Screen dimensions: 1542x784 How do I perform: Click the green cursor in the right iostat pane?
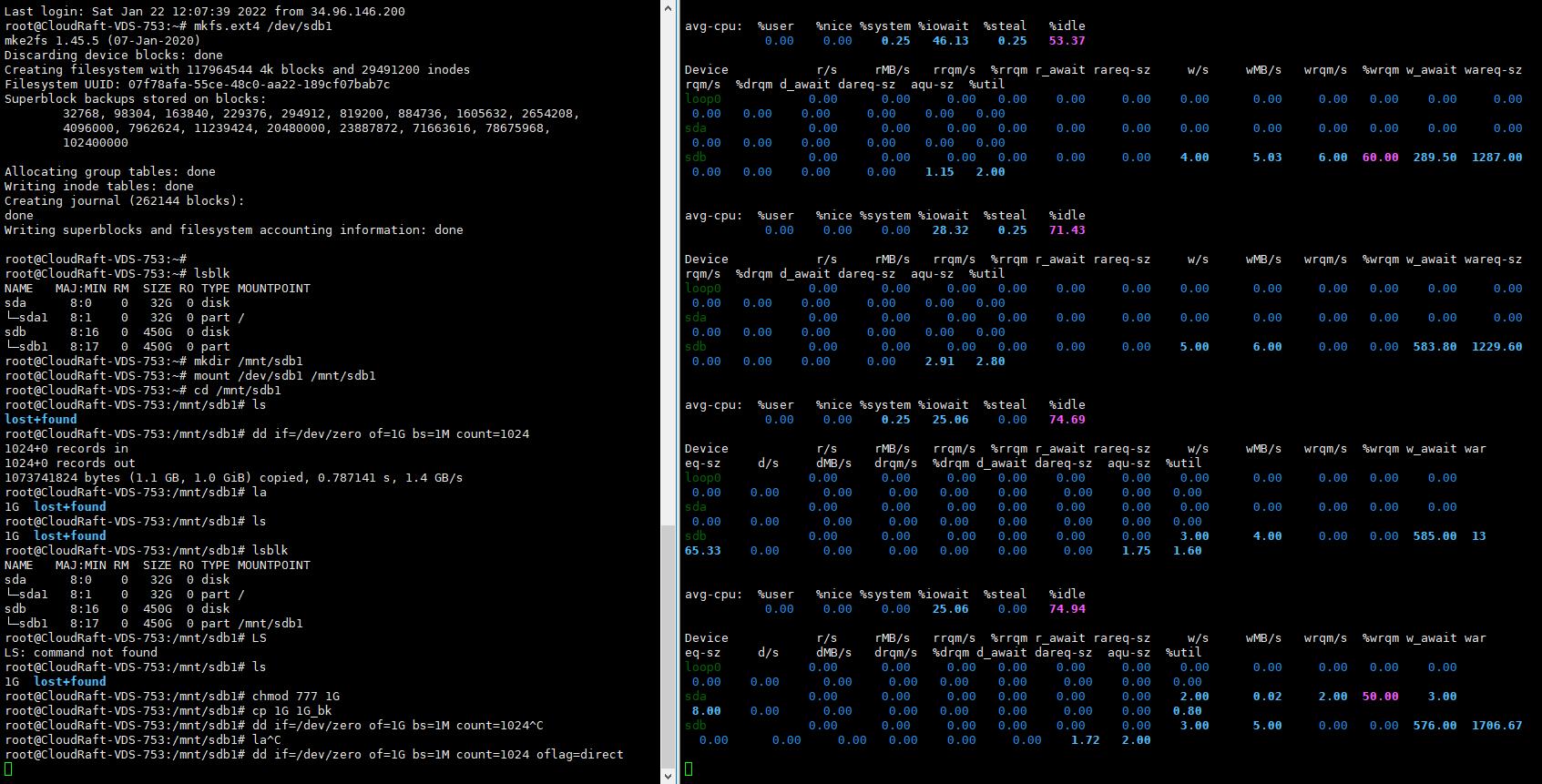coord(689,769)
